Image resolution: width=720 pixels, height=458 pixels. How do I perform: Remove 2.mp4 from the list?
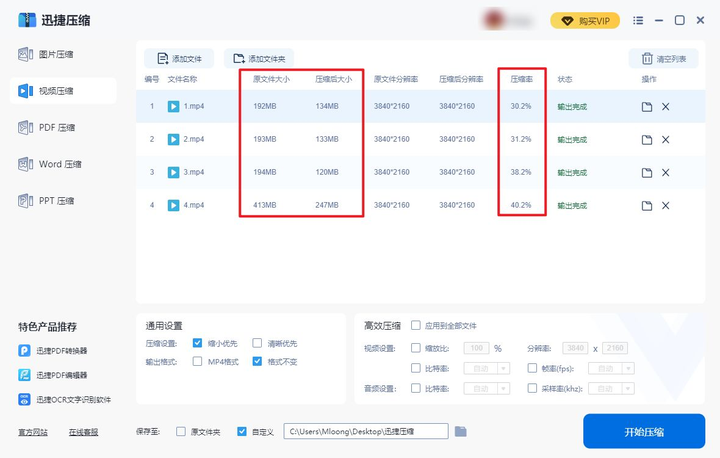point(665,140)
